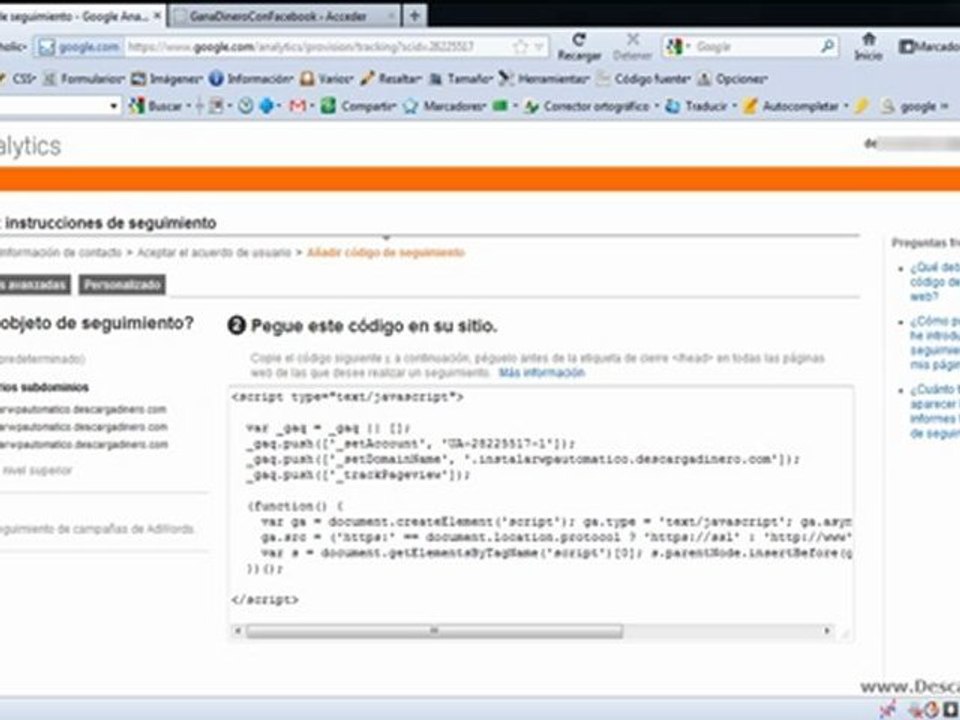
Task: Open the Más información link
Action: (x=541, y=372)
